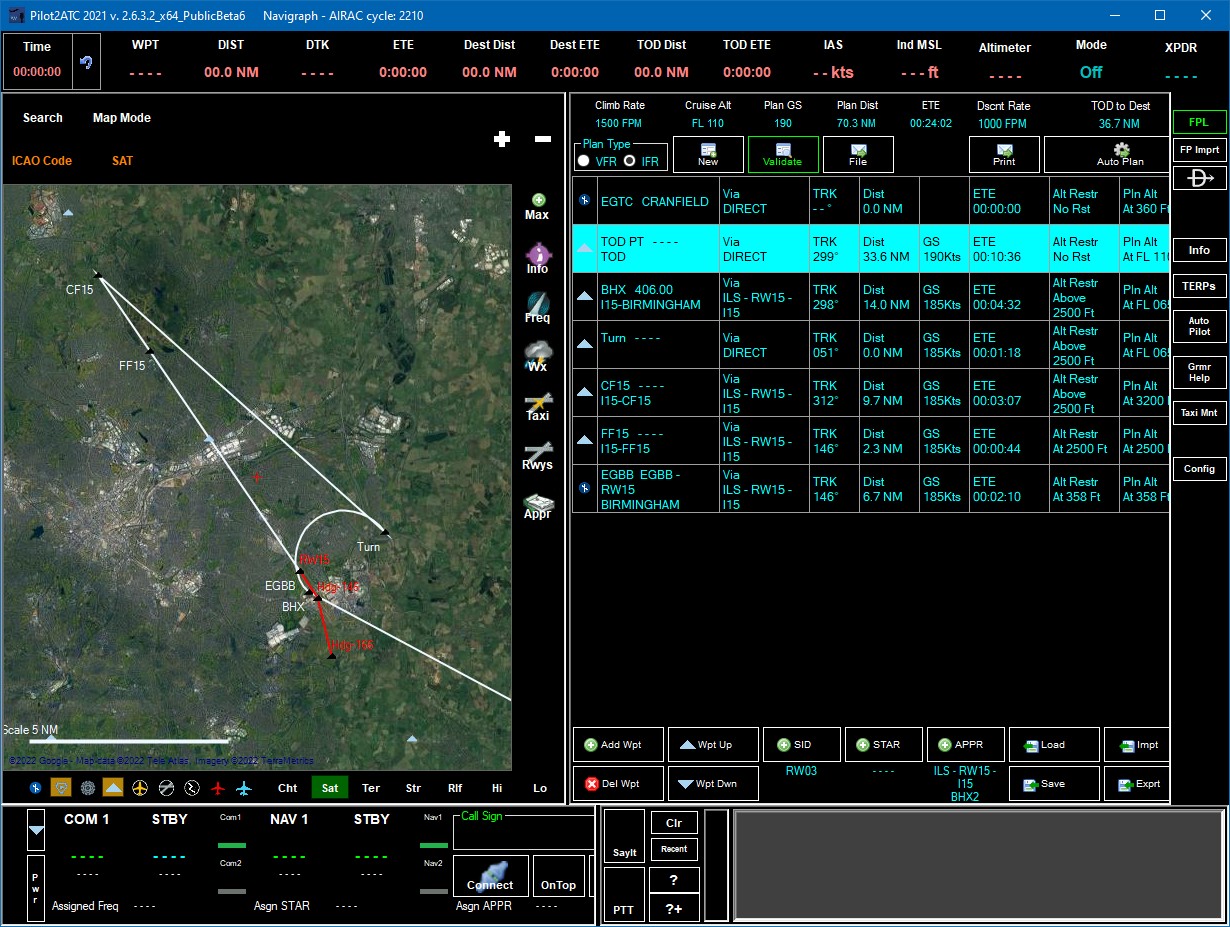Open the Map Mode menu
This screenshot has width=1230, height=927.
tap(122, 118)
